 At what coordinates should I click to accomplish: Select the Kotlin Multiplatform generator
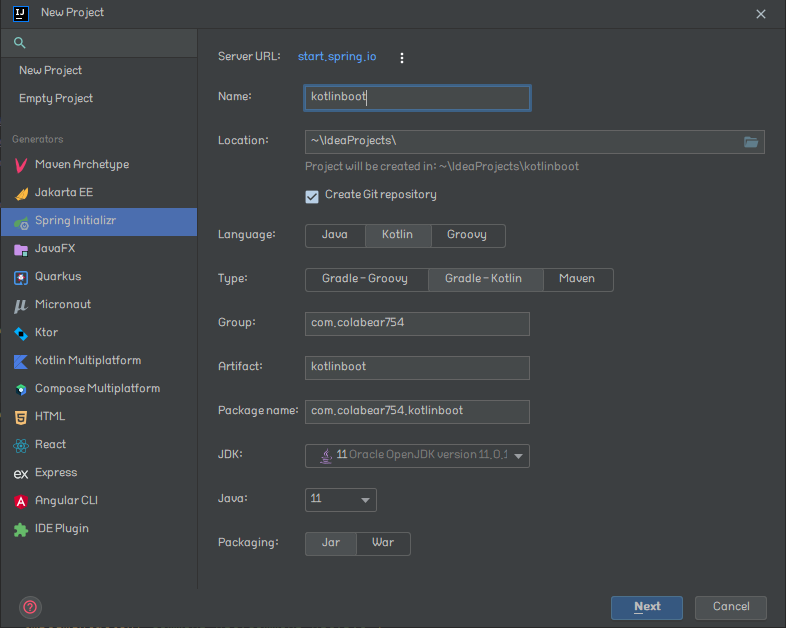[99, 361]
